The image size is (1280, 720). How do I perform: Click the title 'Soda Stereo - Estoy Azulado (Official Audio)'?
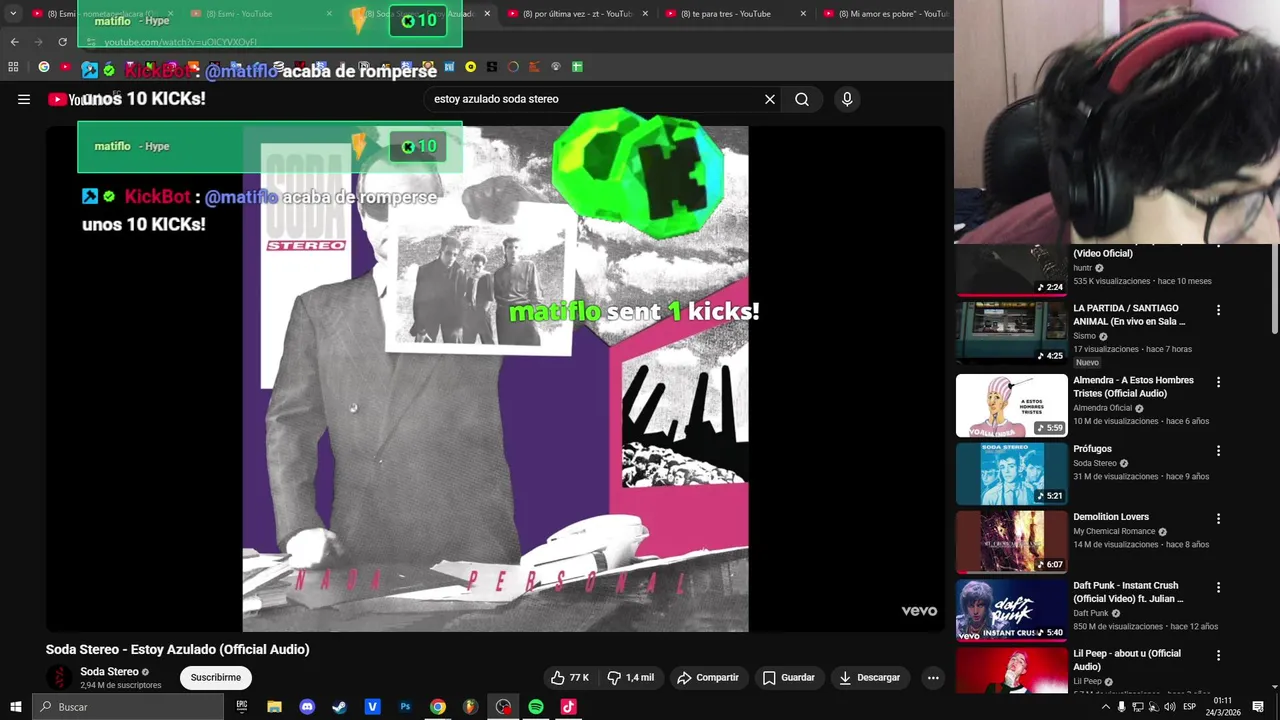pyautogui.click(x=177, y=649)
